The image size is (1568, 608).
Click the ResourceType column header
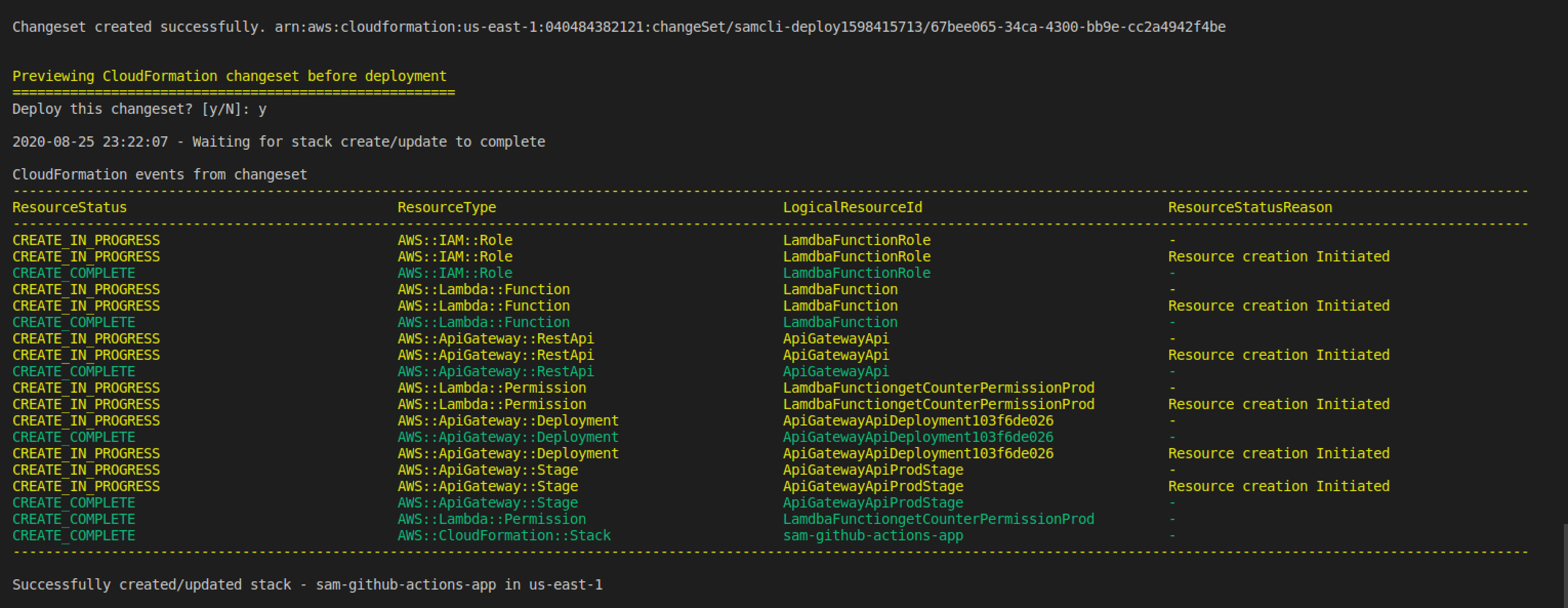click(447, 208)
